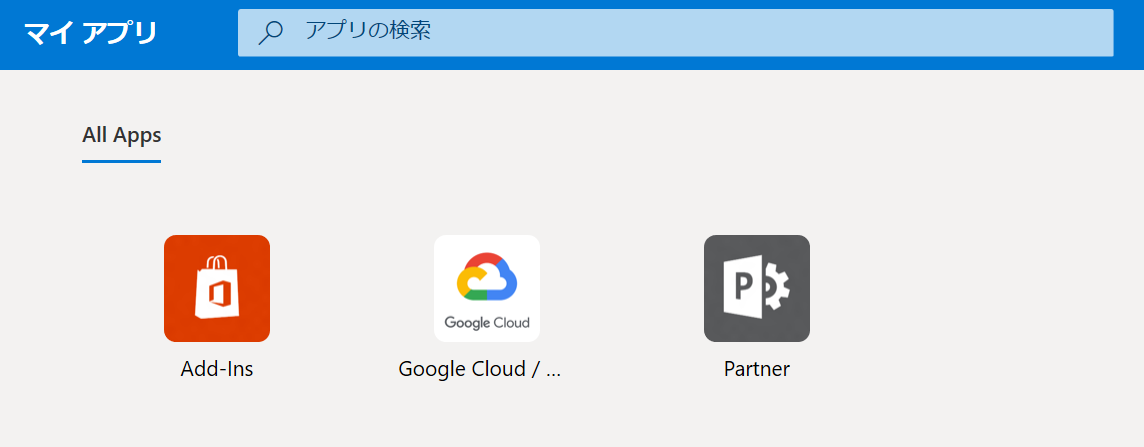1144x447 pixels.
Task: Click the マイ アプリ header title
Action: pos(91,33)
